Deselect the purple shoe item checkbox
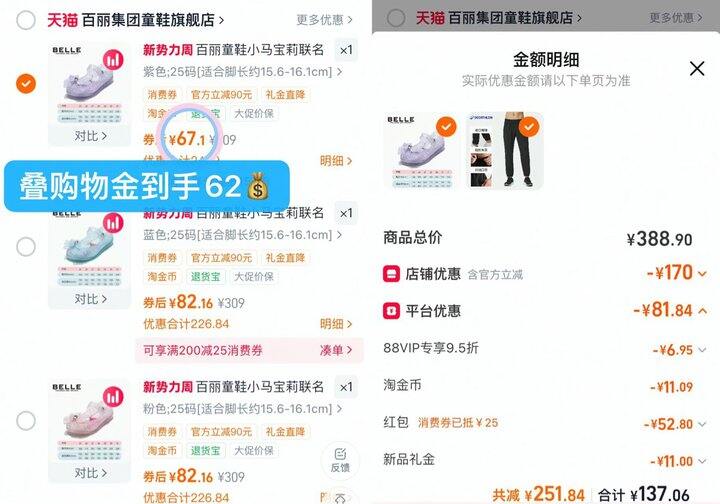720x504 pixels. [26, 84]
